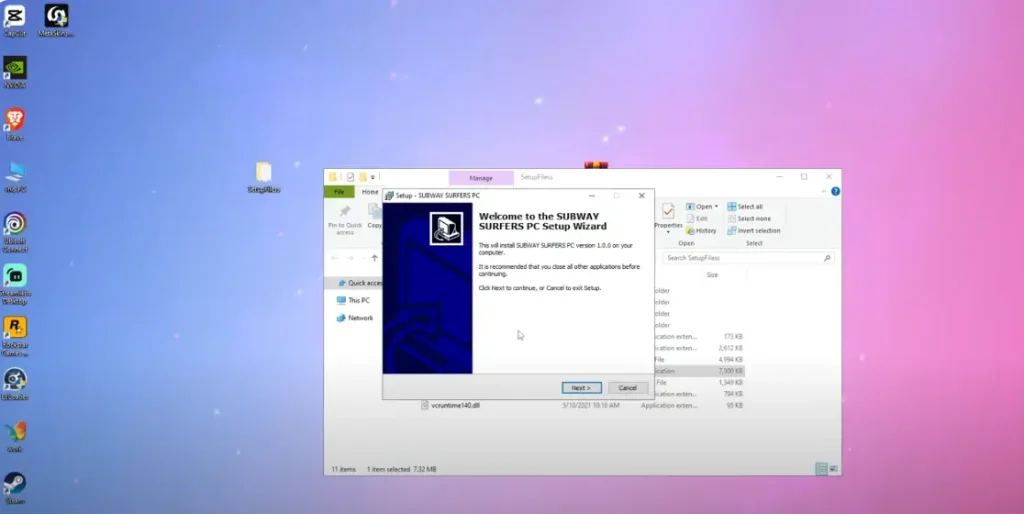1024x514 pixels.
Task: Select This PC in navigation pane
Action: pyautogui.click(x=353, y=300)
